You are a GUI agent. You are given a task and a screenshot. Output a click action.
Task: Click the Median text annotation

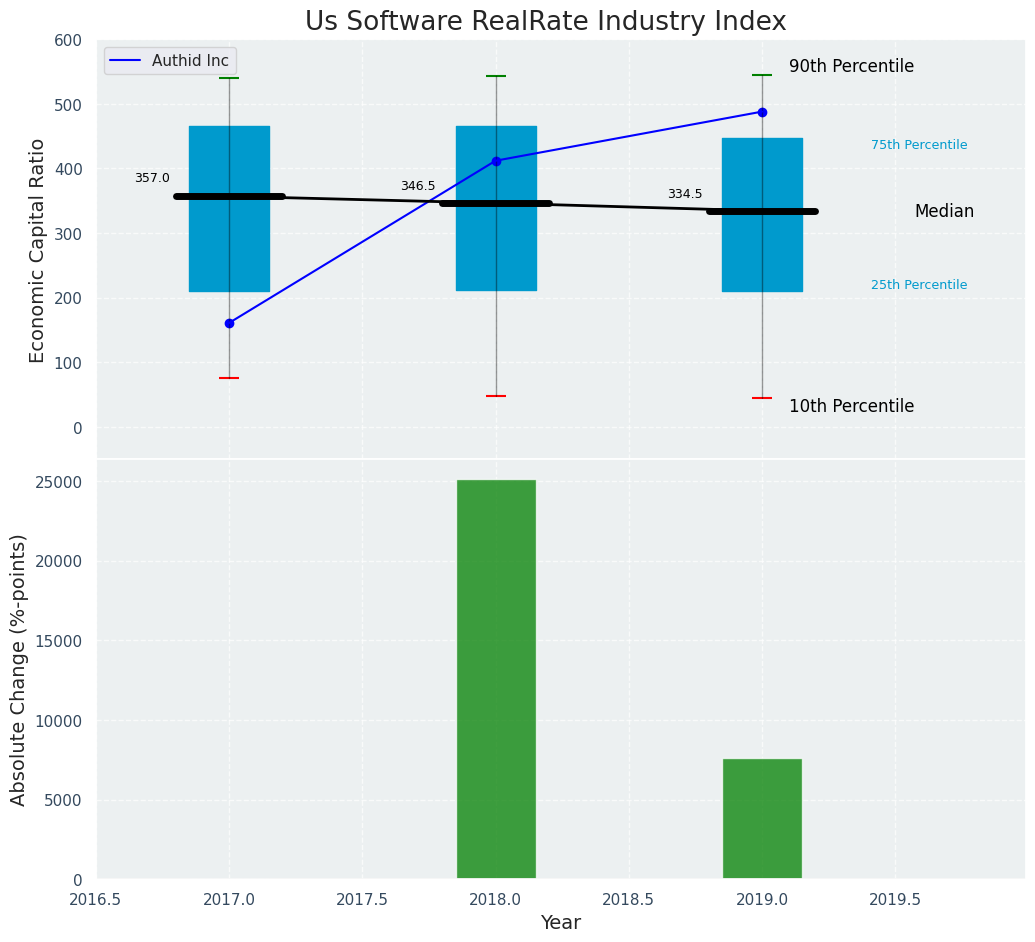pos(944,212)
